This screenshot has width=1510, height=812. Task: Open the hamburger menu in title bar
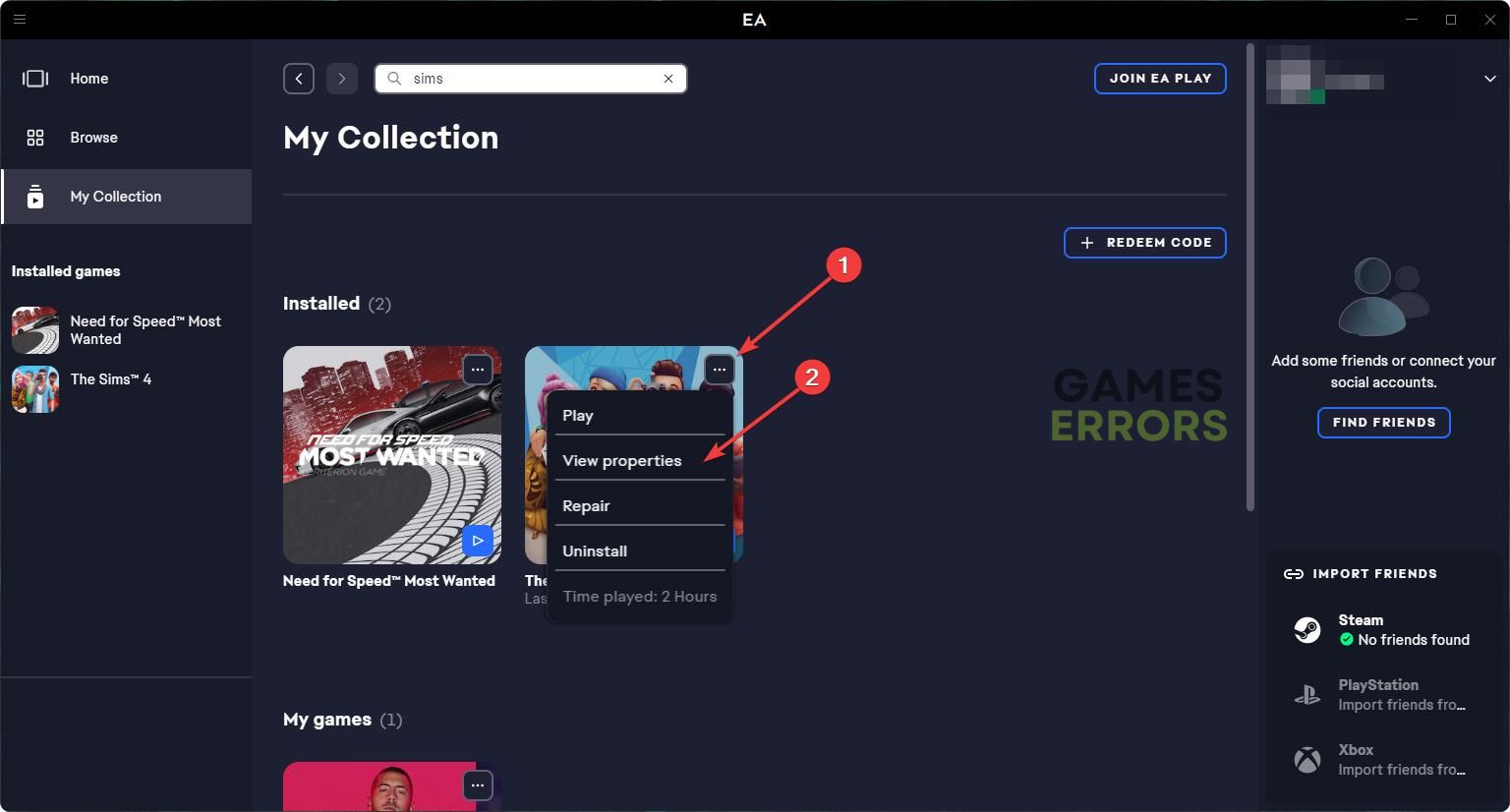tap(19, 19)
